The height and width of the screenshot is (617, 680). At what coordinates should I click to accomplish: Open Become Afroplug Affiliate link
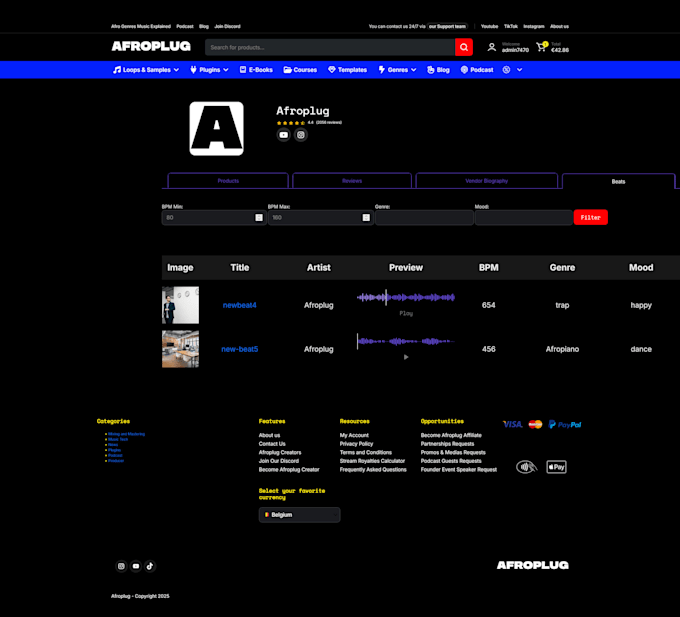tap(451, 435)
